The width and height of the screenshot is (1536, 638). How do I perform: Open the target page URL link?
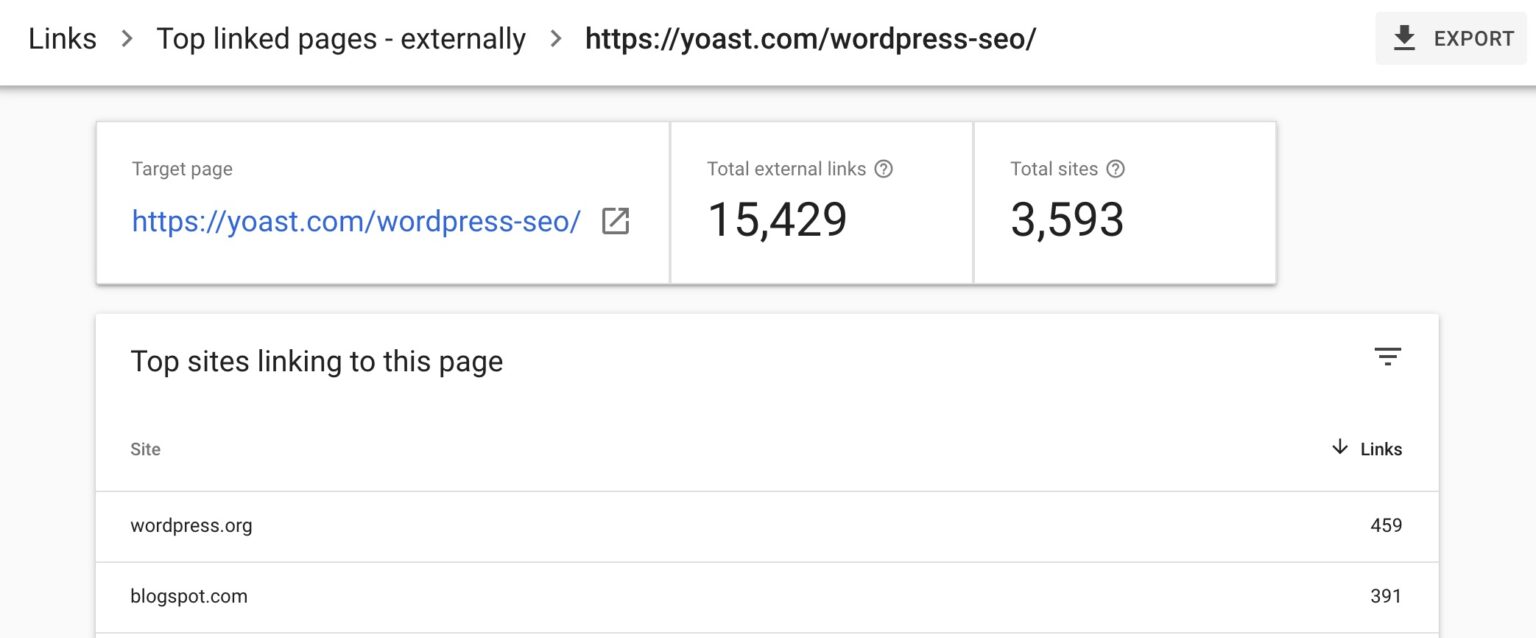pos(356,221)
